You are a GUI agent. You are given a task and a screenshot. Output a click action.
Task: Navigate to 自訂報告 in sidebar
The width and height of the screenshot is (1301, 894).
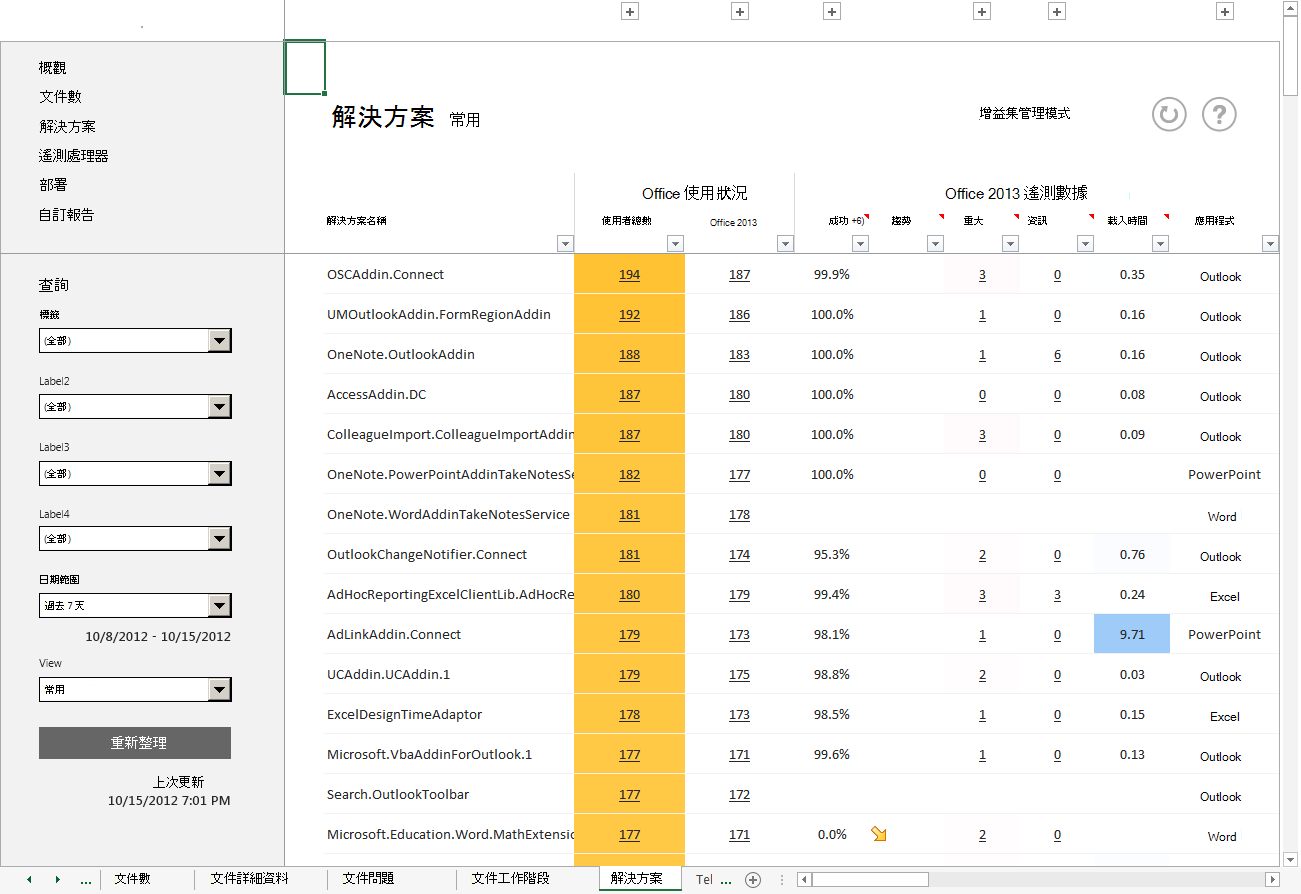tap(67, 215)
